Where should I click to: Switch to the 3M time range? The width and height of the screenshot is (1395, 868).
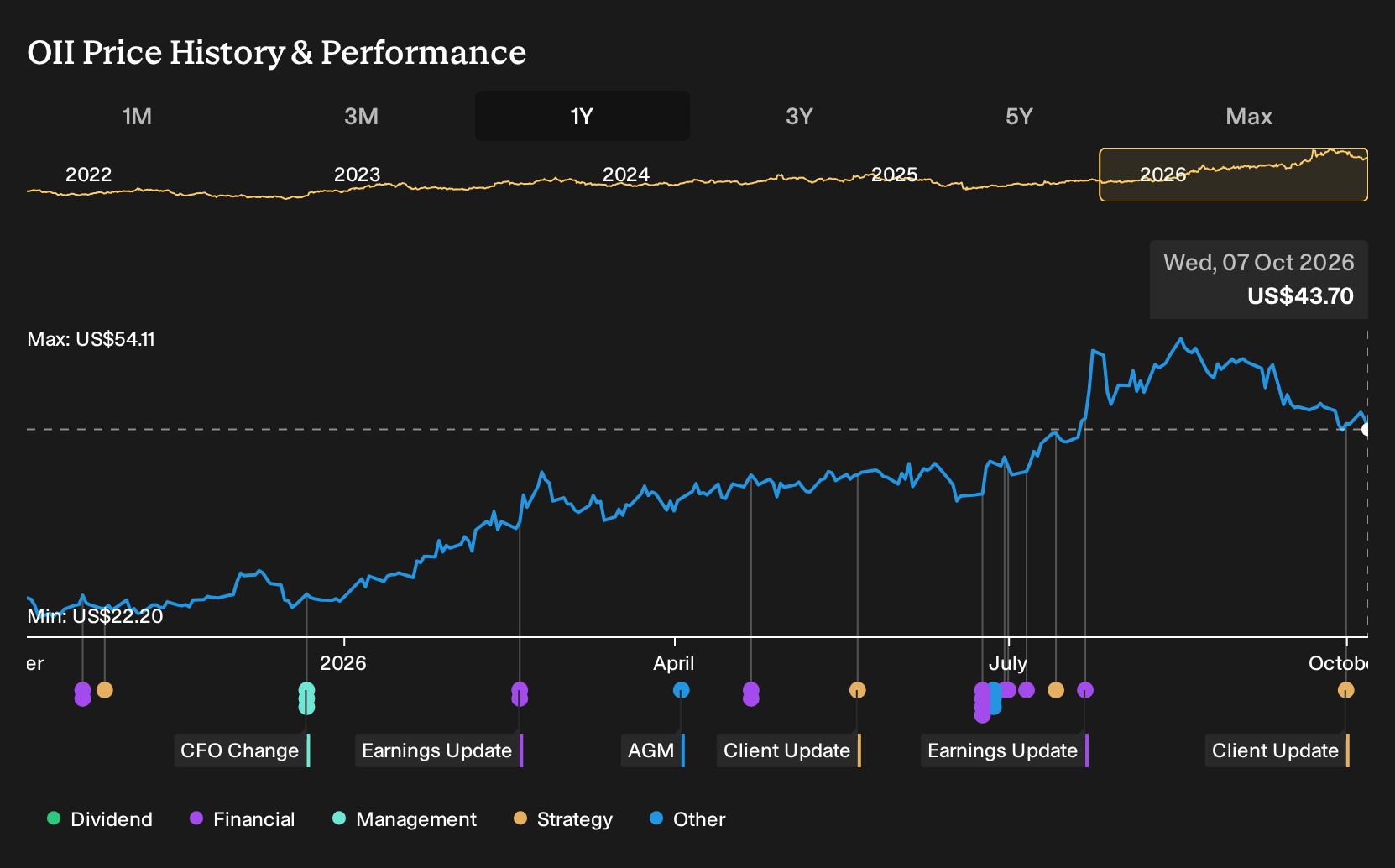pos(361,116)
